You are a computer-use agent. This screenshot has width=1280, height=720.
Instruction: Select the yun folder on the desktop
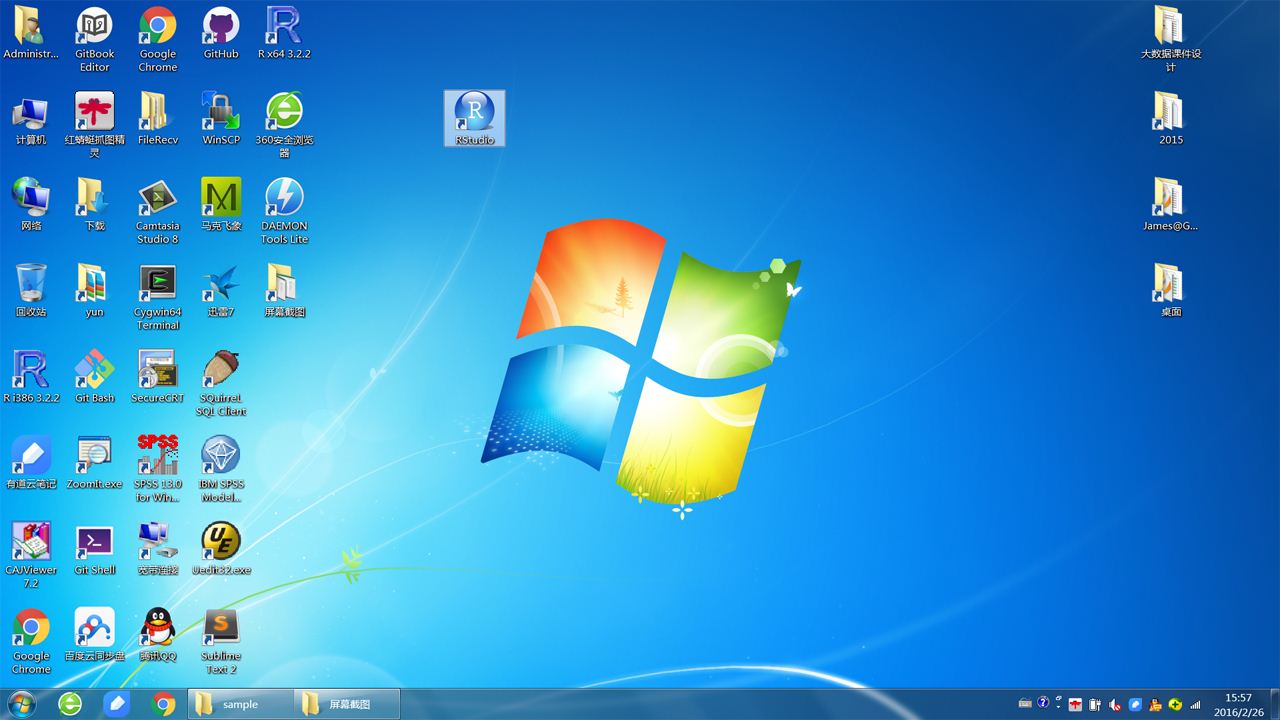click(95, 291)
